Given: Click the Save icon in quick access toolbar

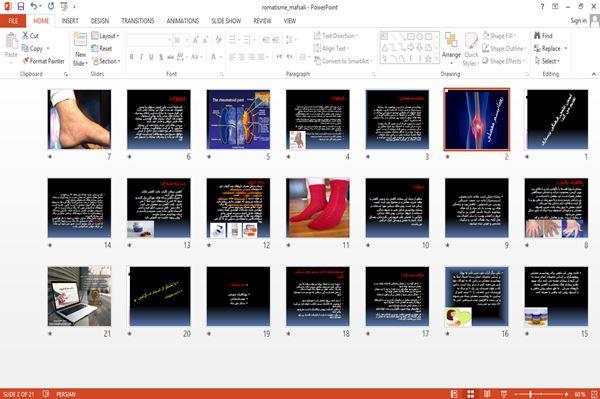Looking at the screenshot, I should pyautogui.click(x=21, y=6).
